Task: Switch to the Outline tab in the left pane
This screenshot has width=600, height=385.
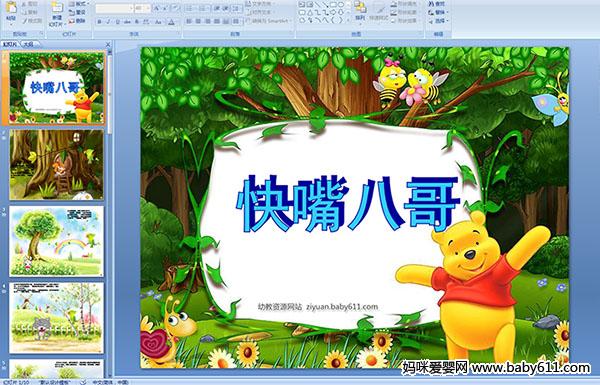Action: (26, 44)
